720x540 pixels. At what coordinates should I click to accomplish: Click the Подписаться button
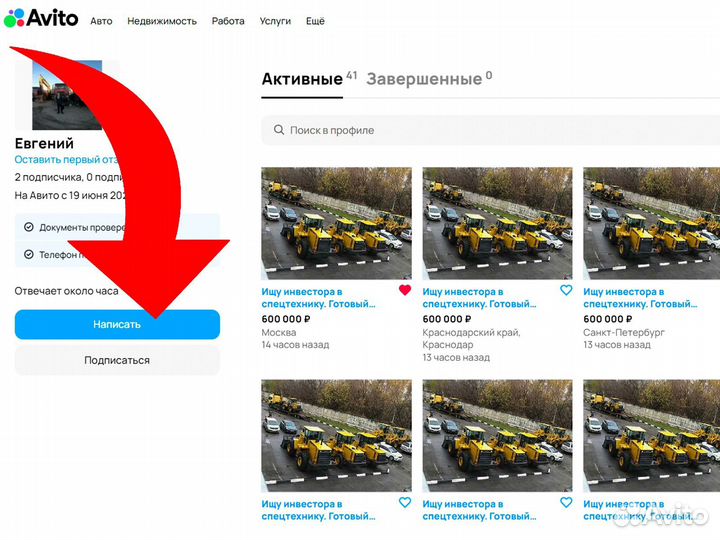click(117, 360)
